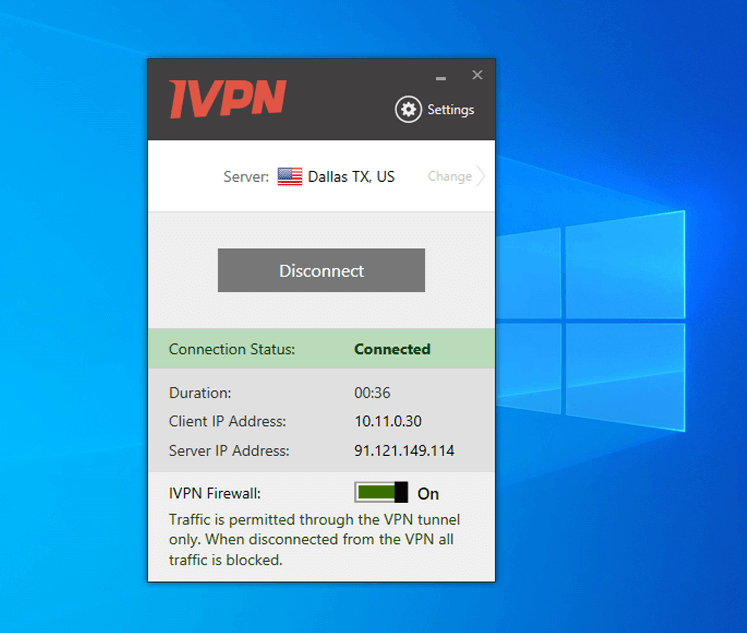This screenshot has width=747, height=633.
Task: Click the IVPN logo
Action: 228,99
